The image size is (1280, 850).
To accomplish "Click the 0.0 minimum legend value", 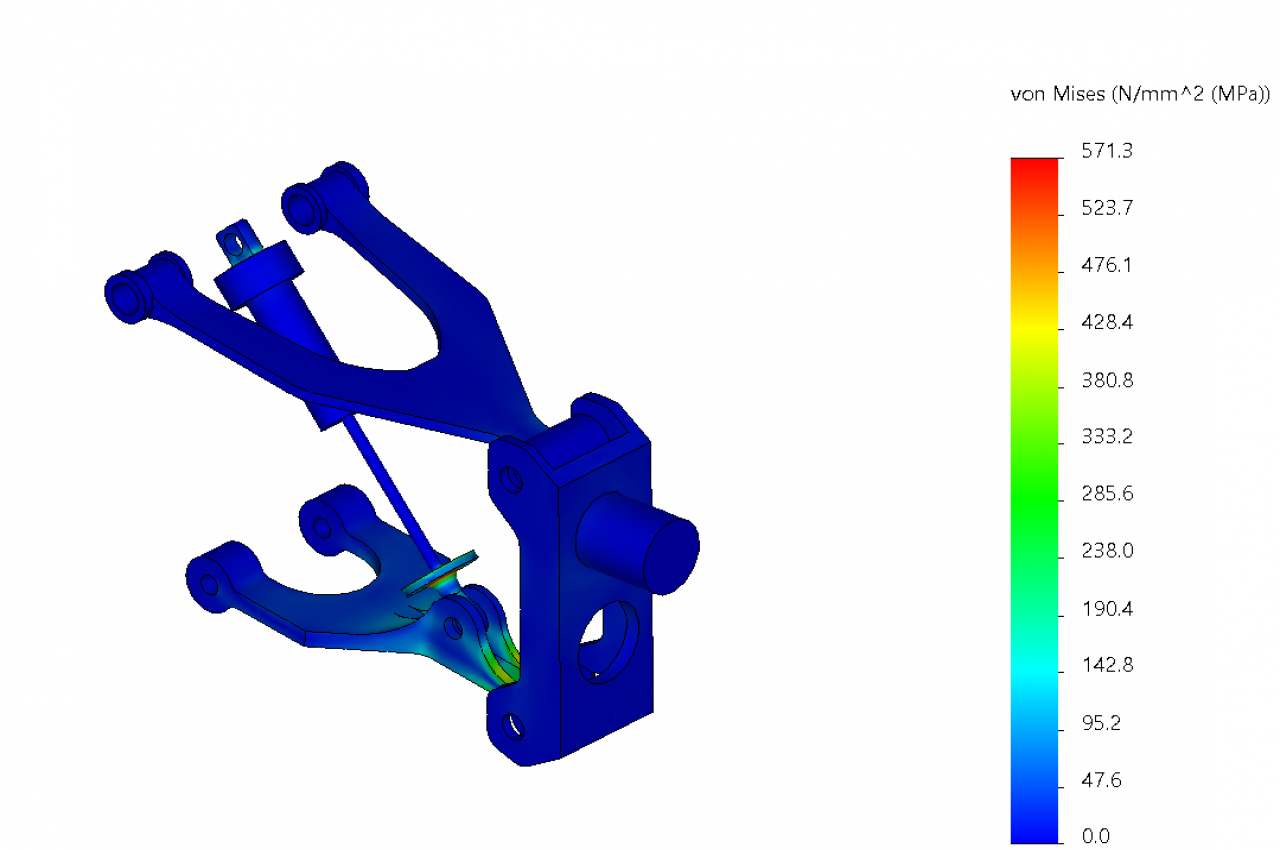I will [x=1096, y=837].
